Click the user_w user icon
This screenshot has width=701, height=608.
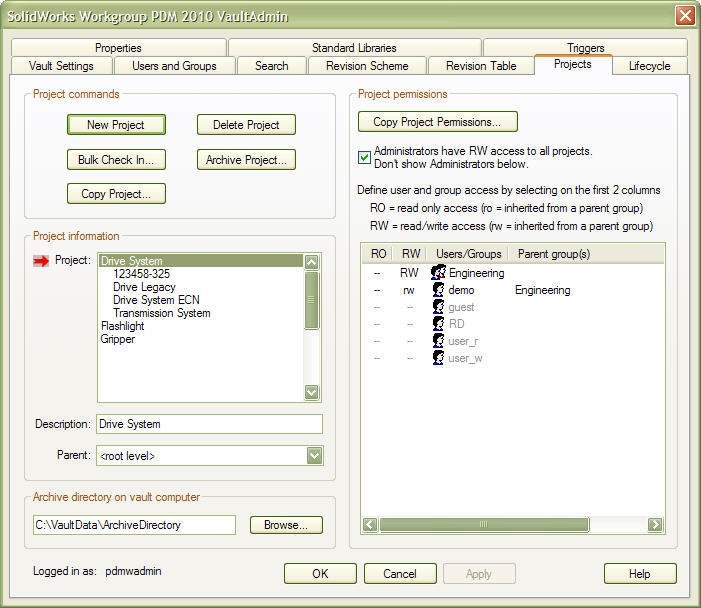[438, 358]
